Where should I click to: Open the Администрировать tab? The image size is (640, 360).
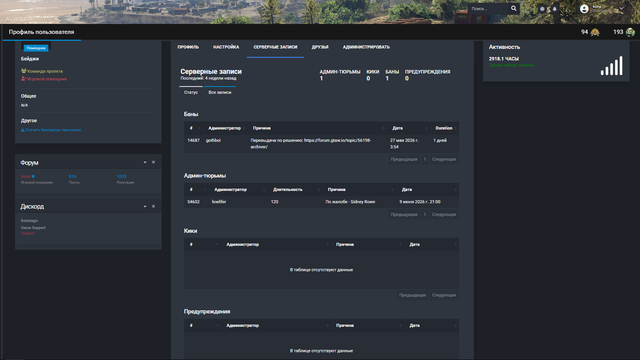(366, 47)
